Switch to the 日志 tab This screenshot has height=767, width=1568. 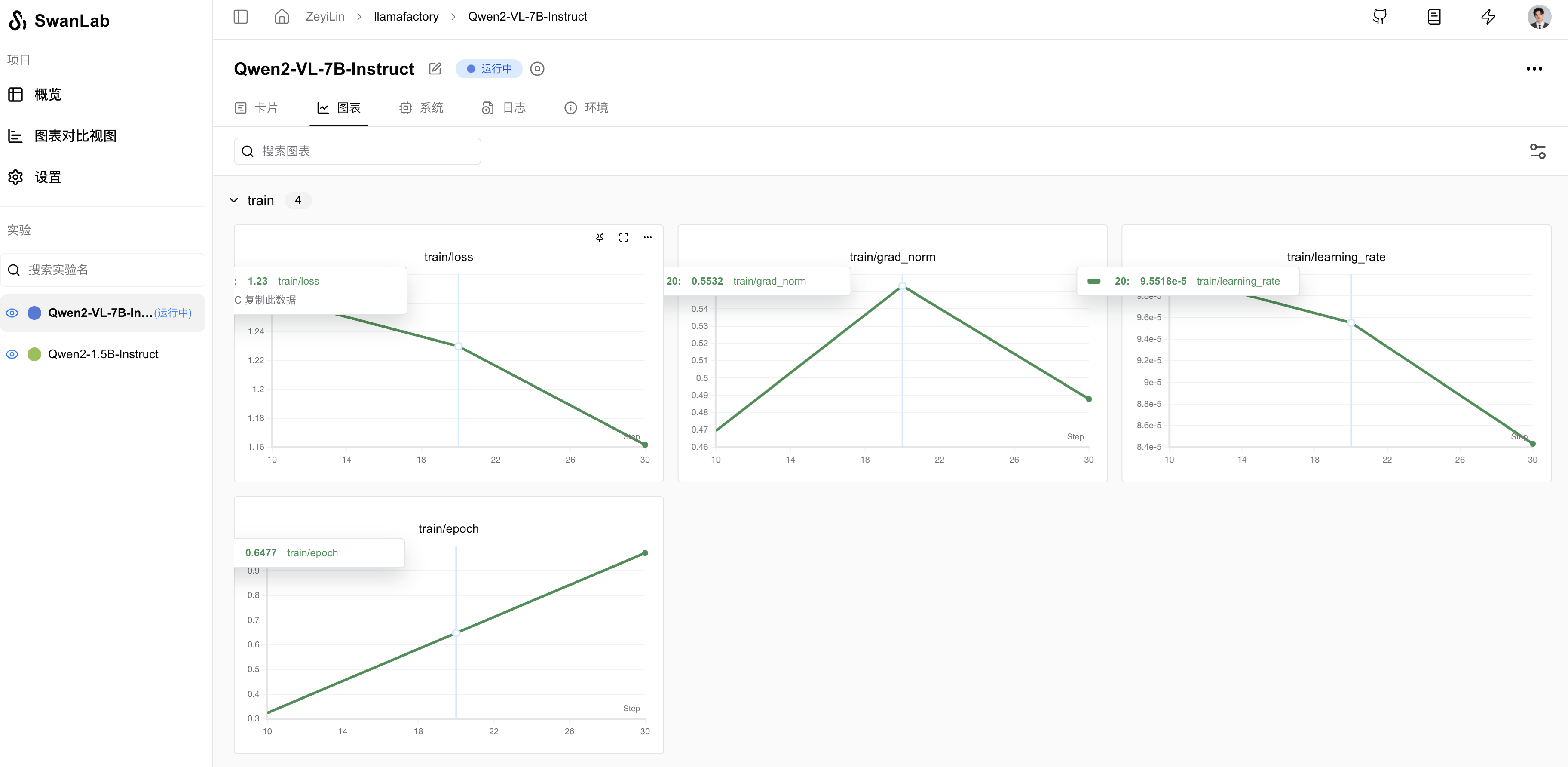pos(503,108)
